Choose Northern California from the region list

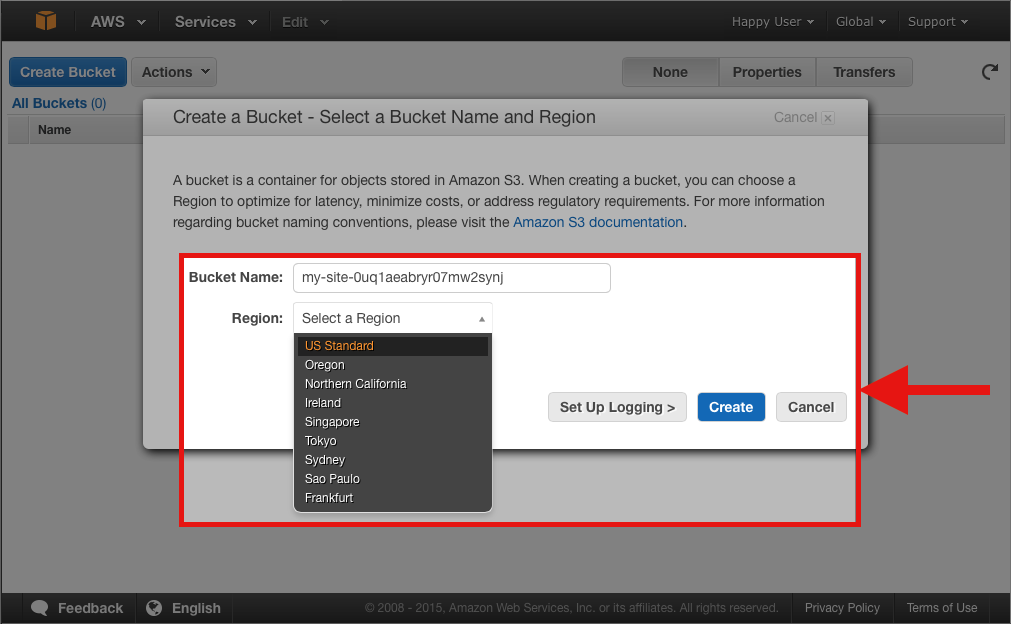pyautogui.click(x=393, y=384)
